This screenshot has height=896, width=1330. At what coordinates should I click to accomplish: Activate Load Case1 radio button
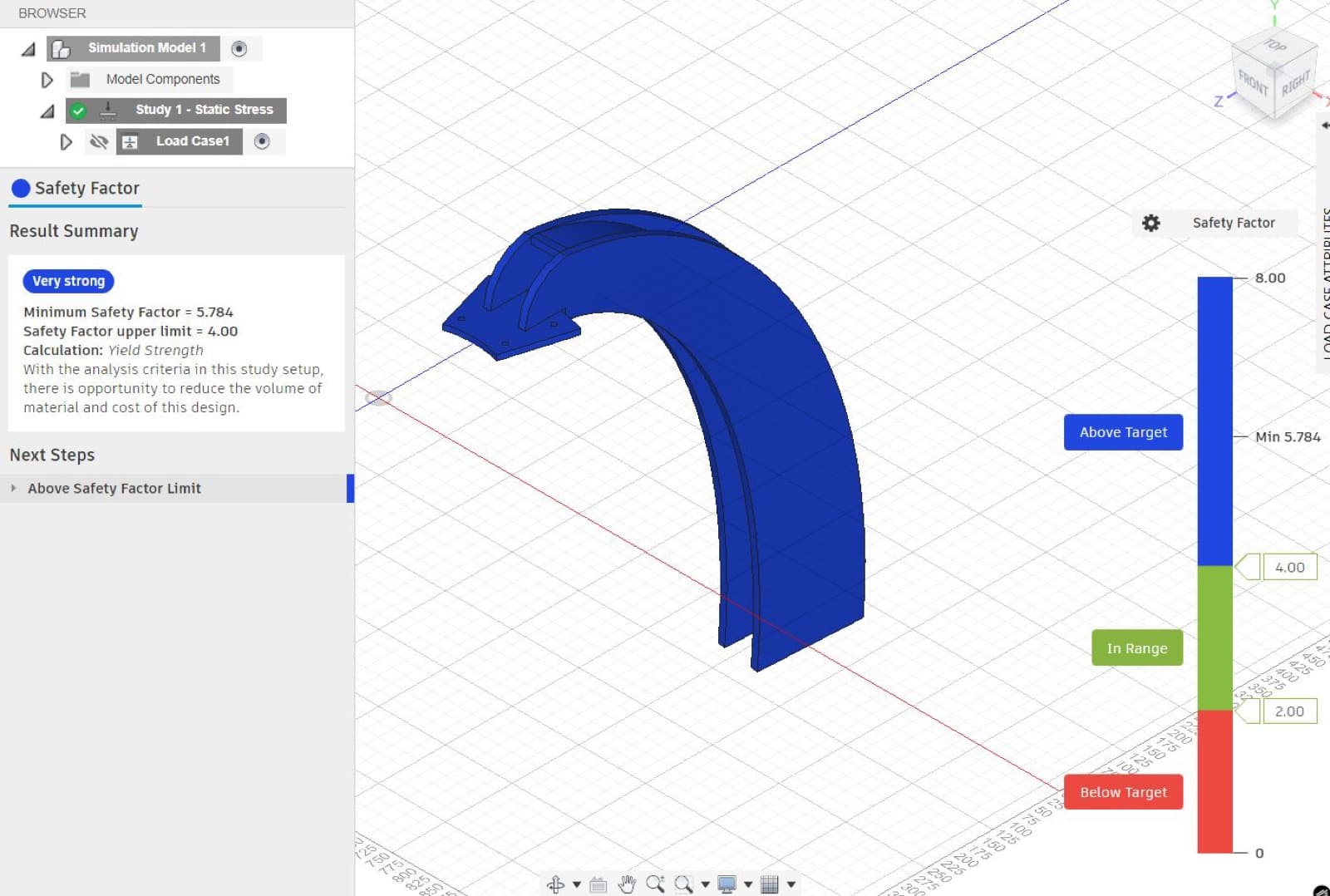click(262, 141)
